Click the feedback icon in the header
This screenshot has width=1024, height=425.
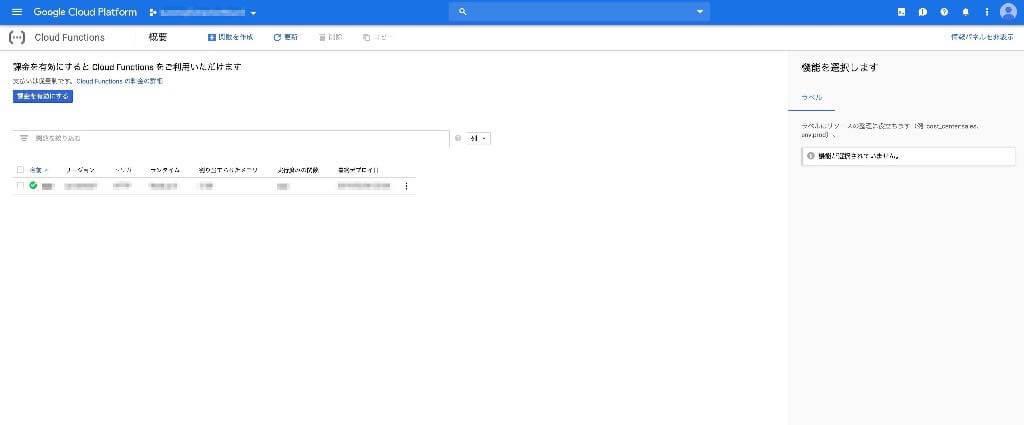922,12
